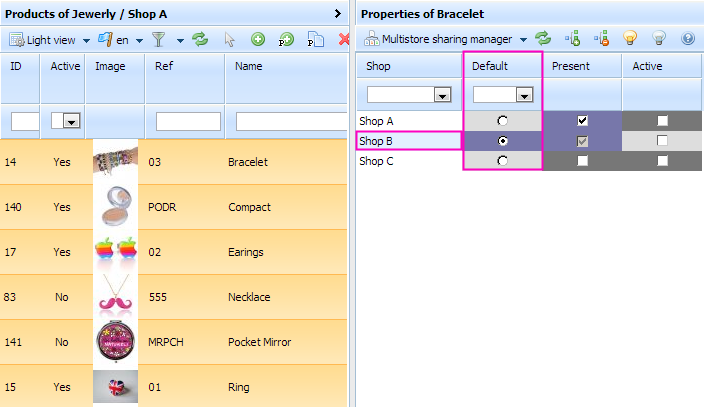Select Shop B default radio button
This screenshot has width=704, height=407.
(x=502, y=141)
